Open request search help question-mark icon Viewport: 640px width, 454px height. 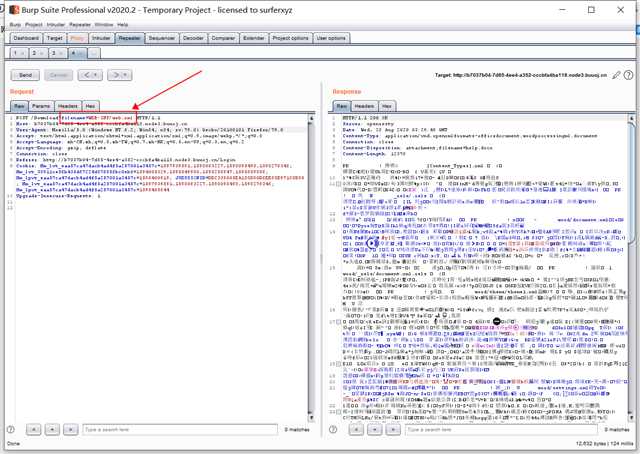point(11,429)
